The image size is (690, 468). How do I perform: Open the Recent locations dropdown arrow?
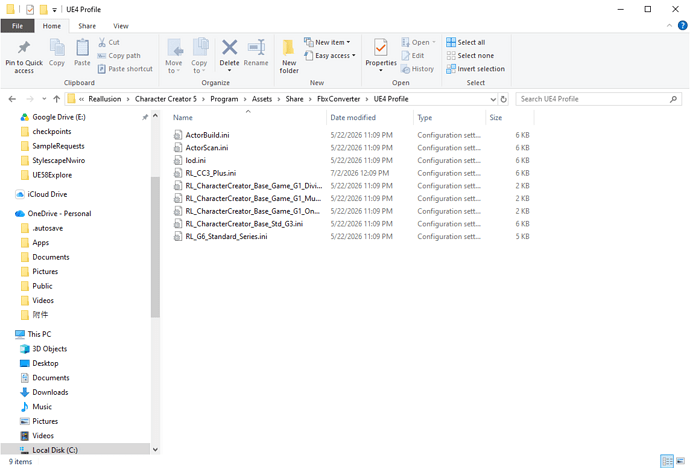(44, 99)
